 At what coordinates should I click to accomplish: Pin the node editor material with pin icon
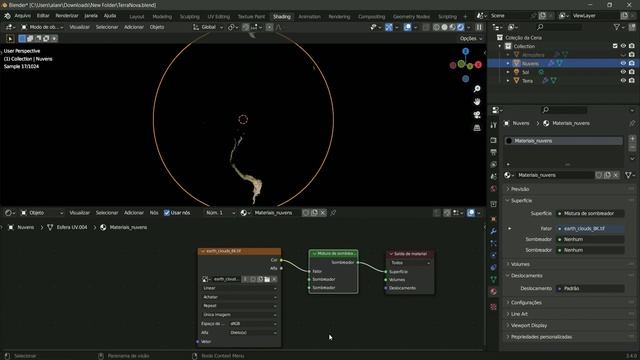pyautogui.click(x=333, y=213)
